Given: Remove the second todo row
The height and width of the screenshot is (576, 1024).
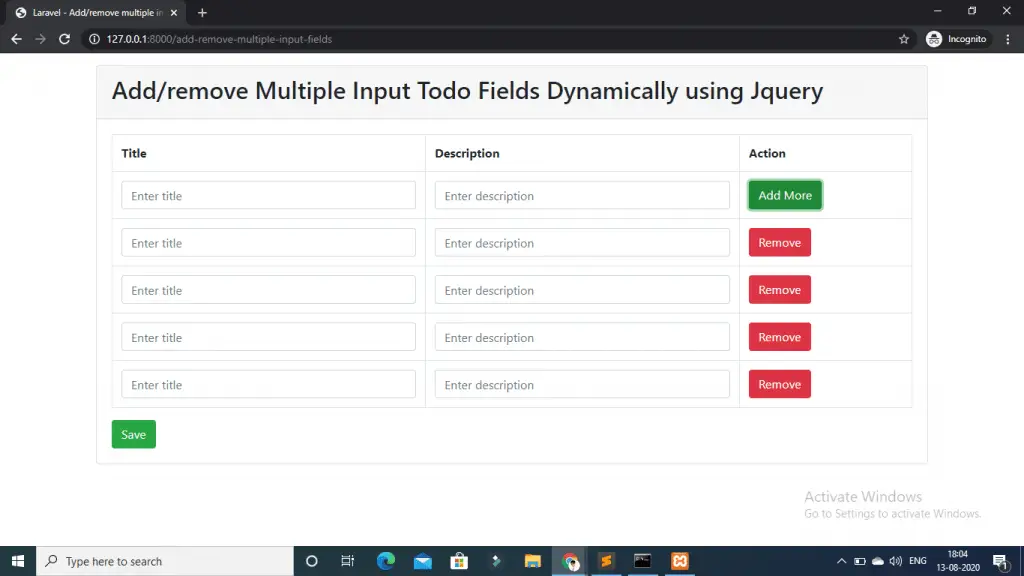Looking at the screenshot, I should coord(779,242).
